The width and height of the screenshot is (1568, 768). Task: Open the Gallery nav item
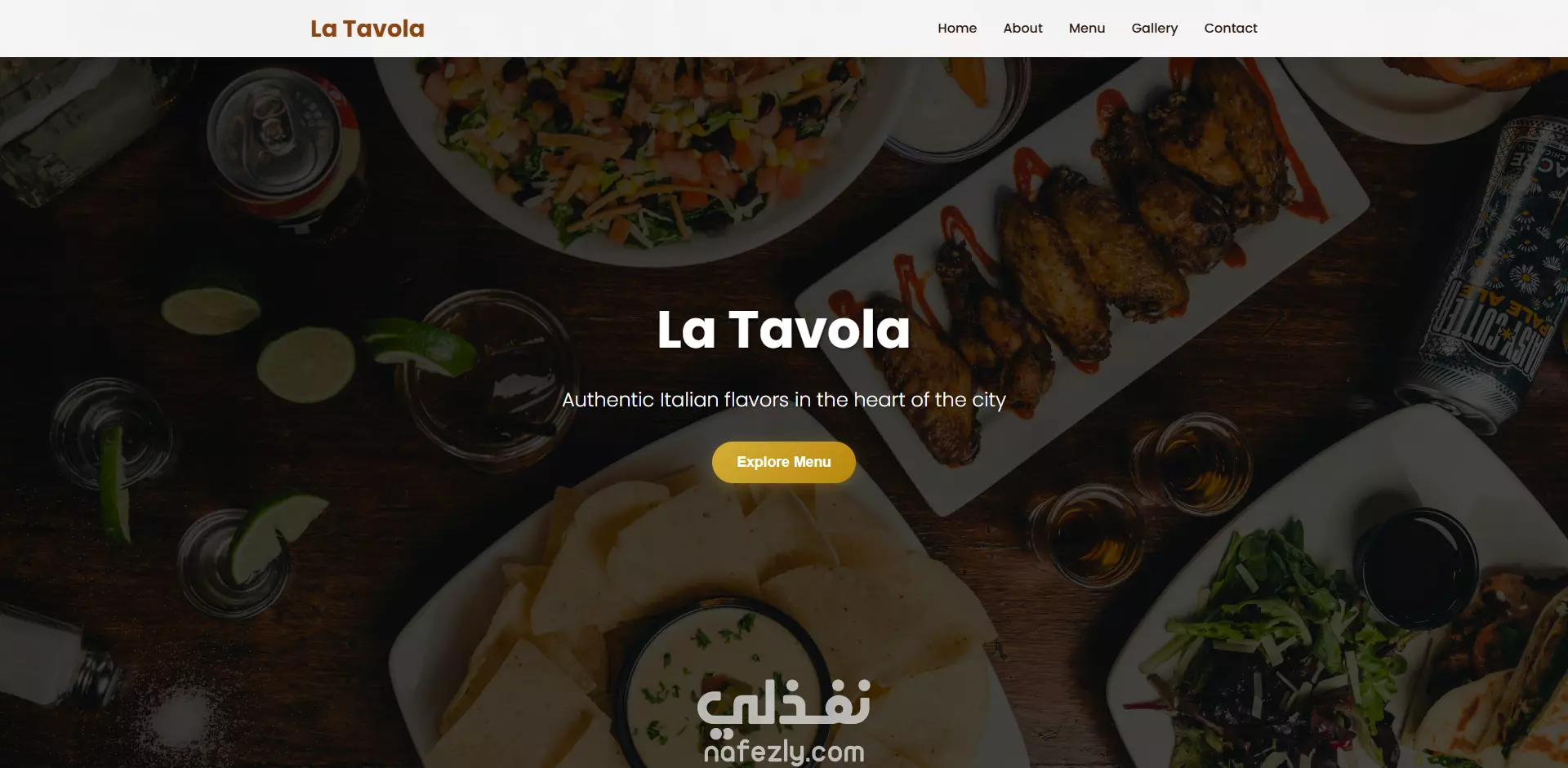point(1154,28)
